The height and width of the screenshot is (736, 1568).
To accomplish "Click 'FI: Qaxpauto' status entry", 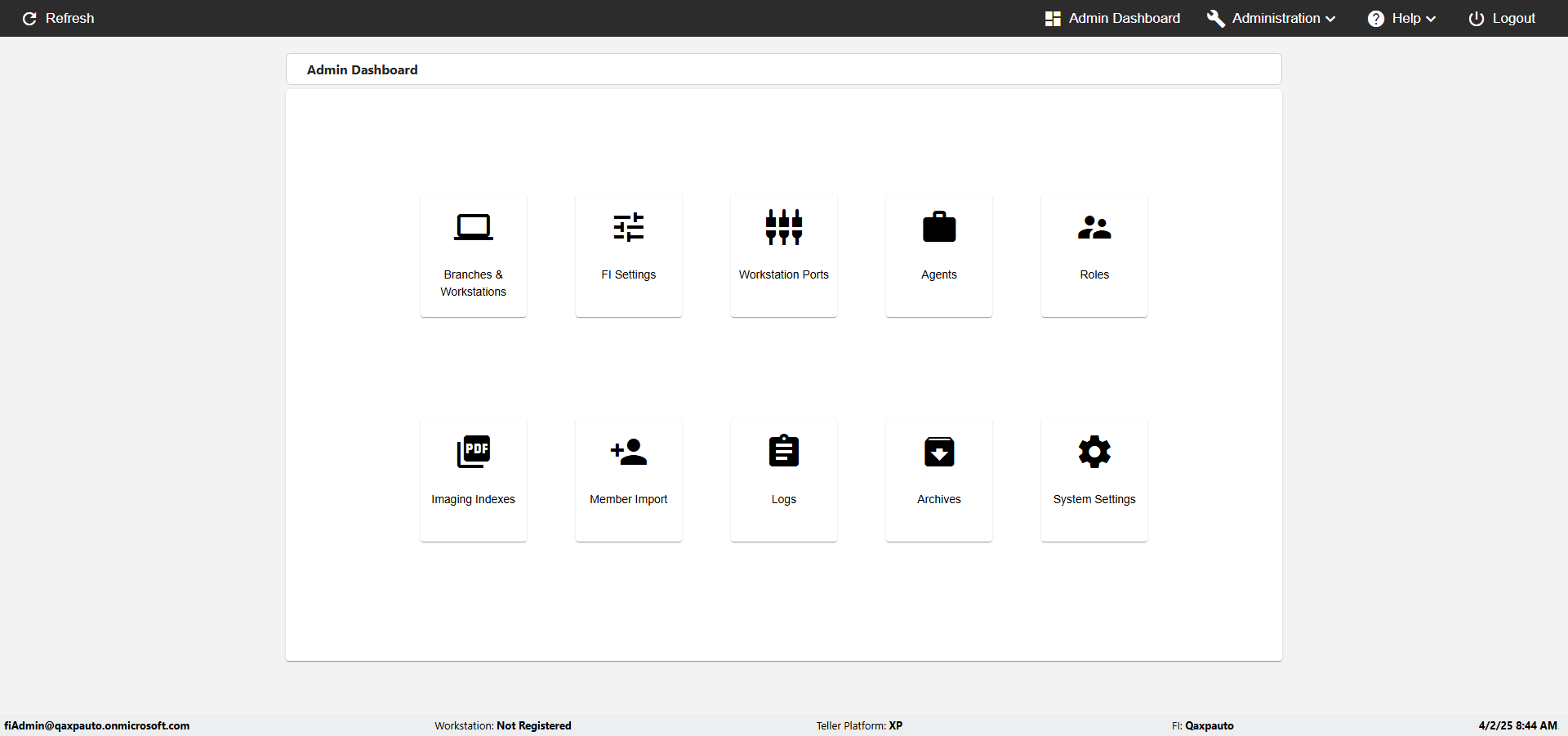I will (1203, 725).
